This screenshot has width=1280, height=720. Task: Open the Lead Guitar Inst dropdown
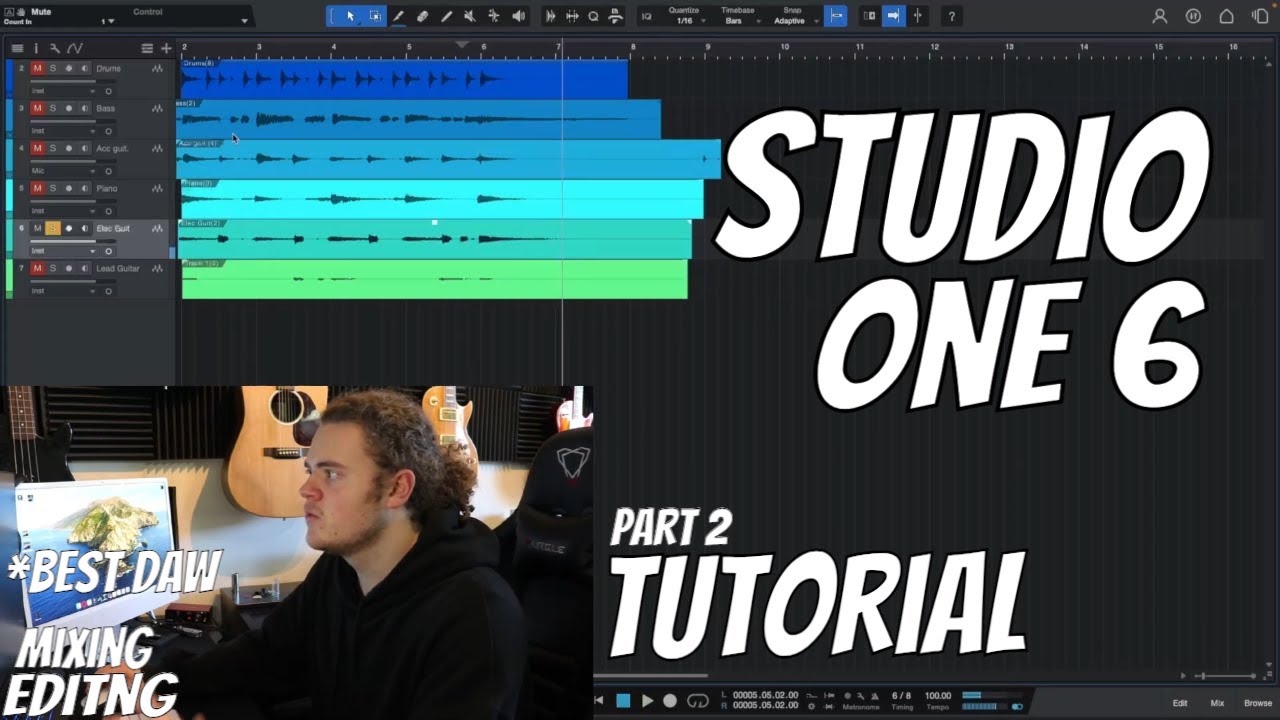(x=62, y=291)
